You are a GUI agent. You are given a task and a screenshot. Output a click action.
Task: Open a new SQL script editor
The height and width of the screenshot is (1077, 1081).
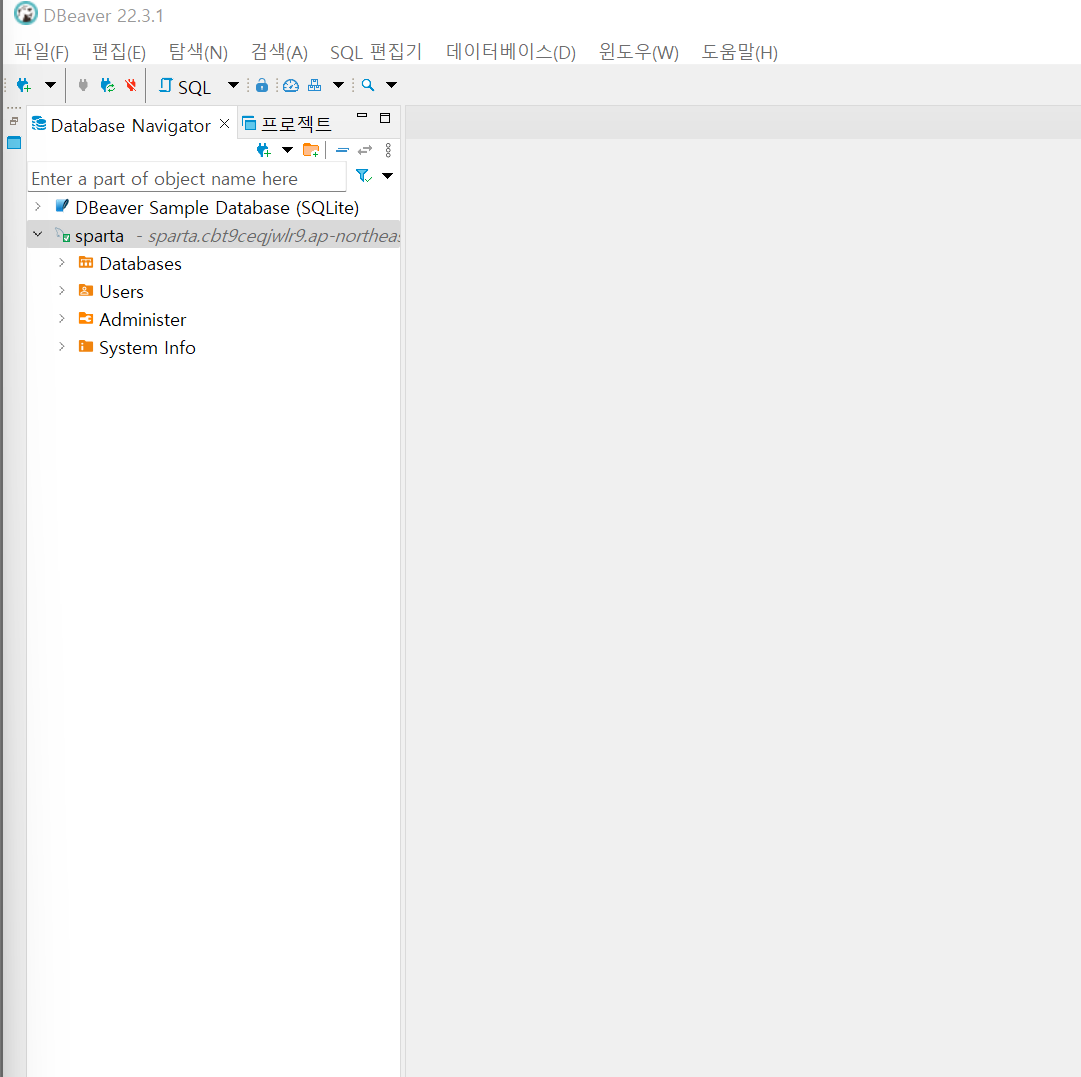tap(185, 86)
